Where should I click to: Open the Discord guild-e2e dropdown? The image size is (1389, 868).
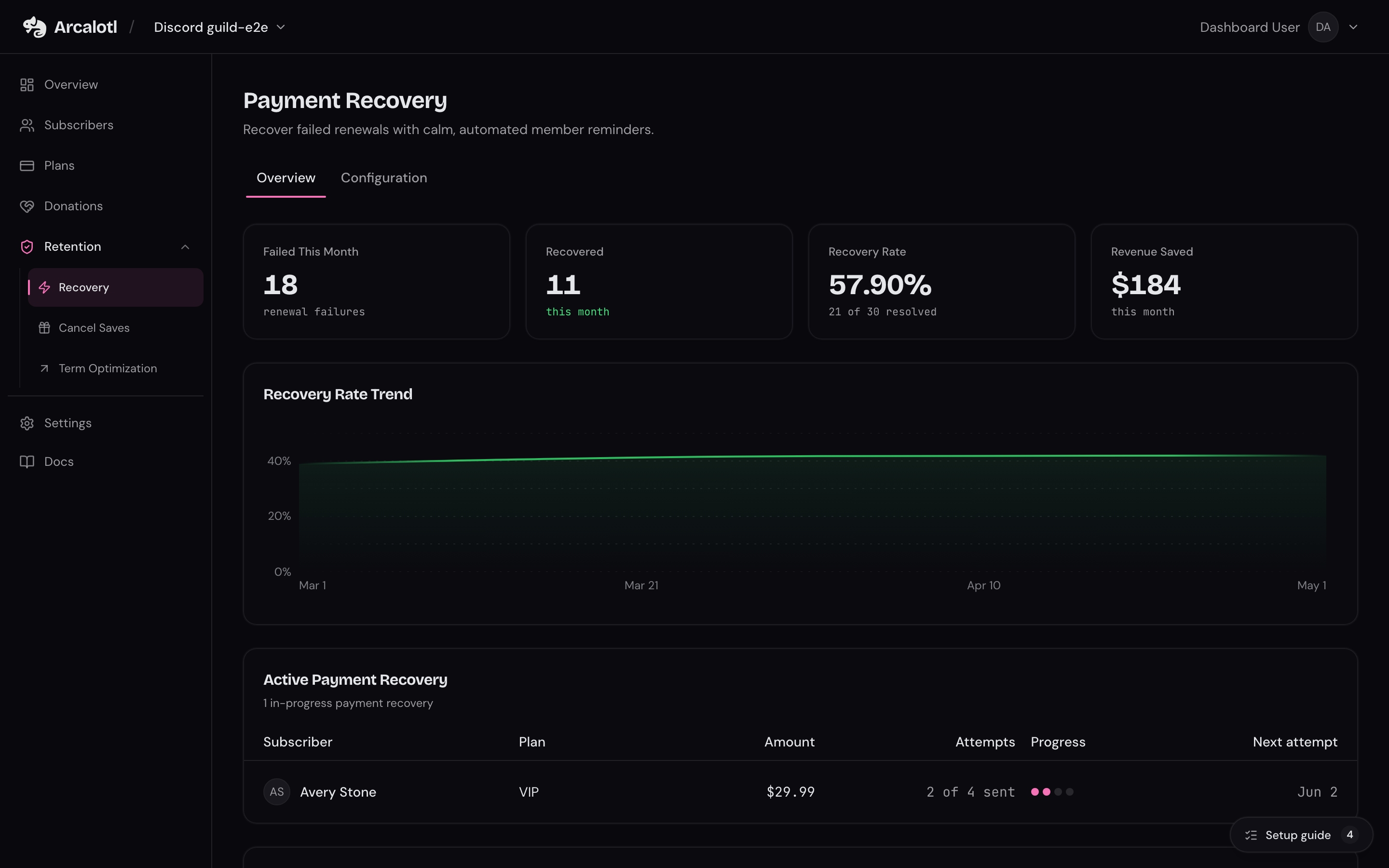click(x=220, y=27)
